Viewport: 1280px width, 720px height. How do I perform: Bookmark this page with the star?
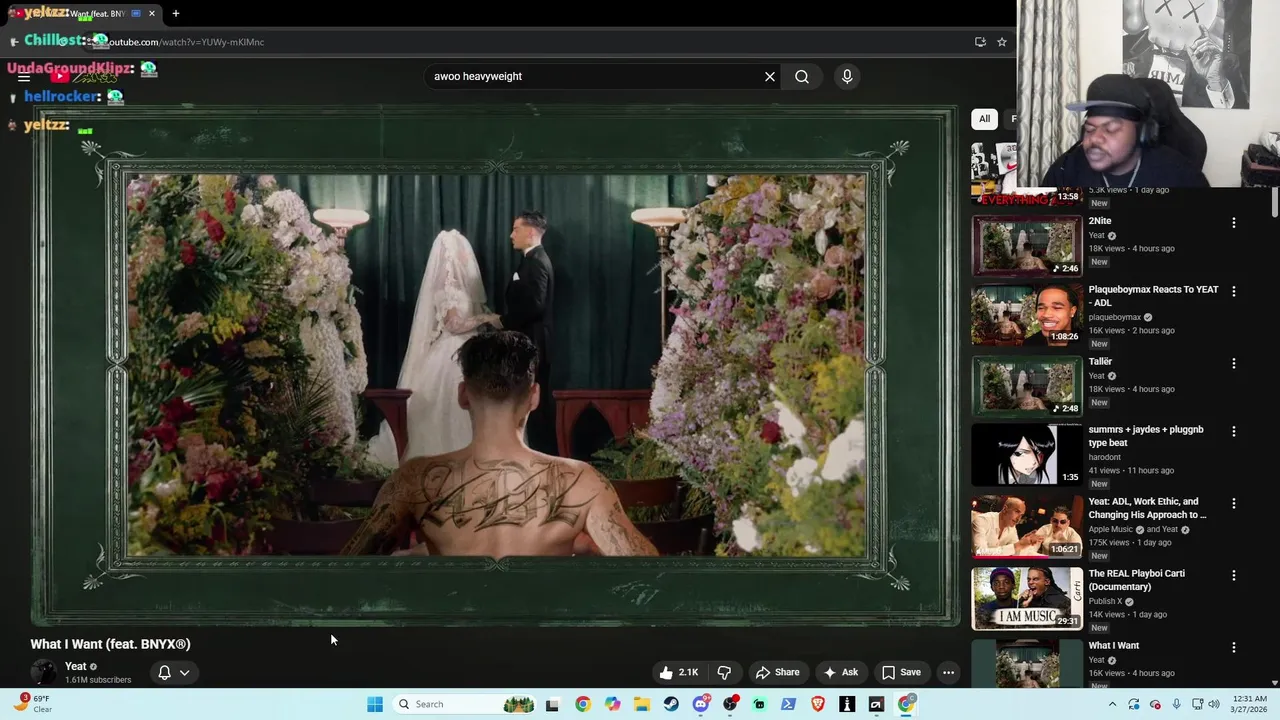coord(1002,42)
